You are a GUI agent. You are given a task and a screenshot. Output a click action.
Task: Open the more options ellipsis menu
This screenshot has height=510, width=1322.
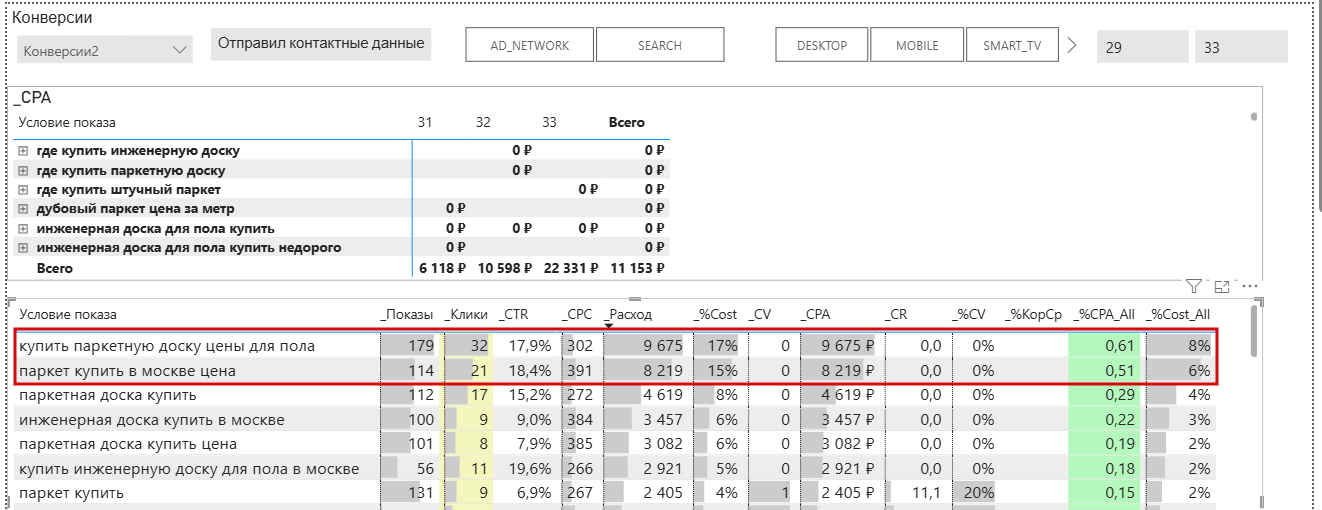click(1248, 286)
